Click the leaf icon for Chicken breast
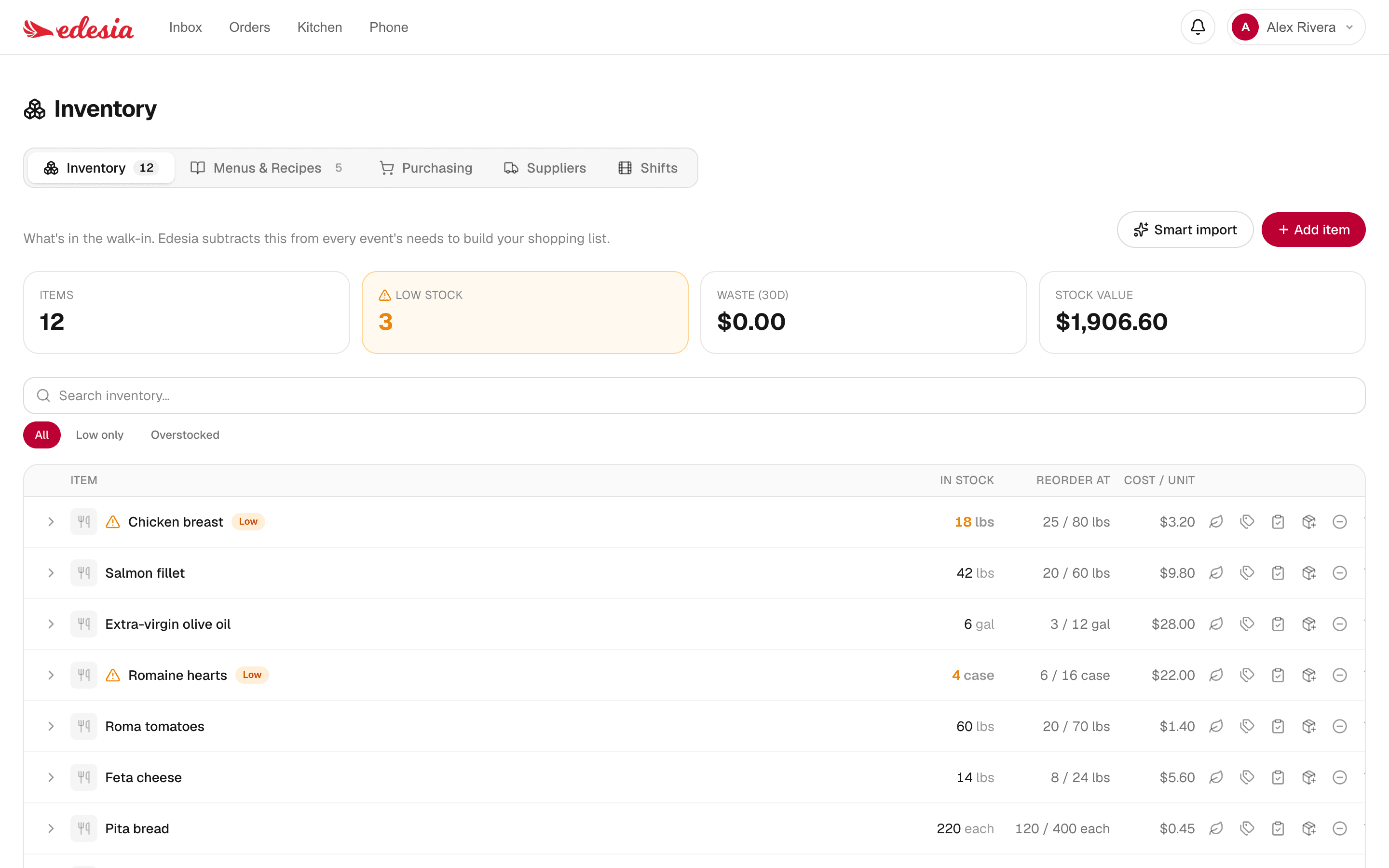1389x868 pixels. 1216,522
